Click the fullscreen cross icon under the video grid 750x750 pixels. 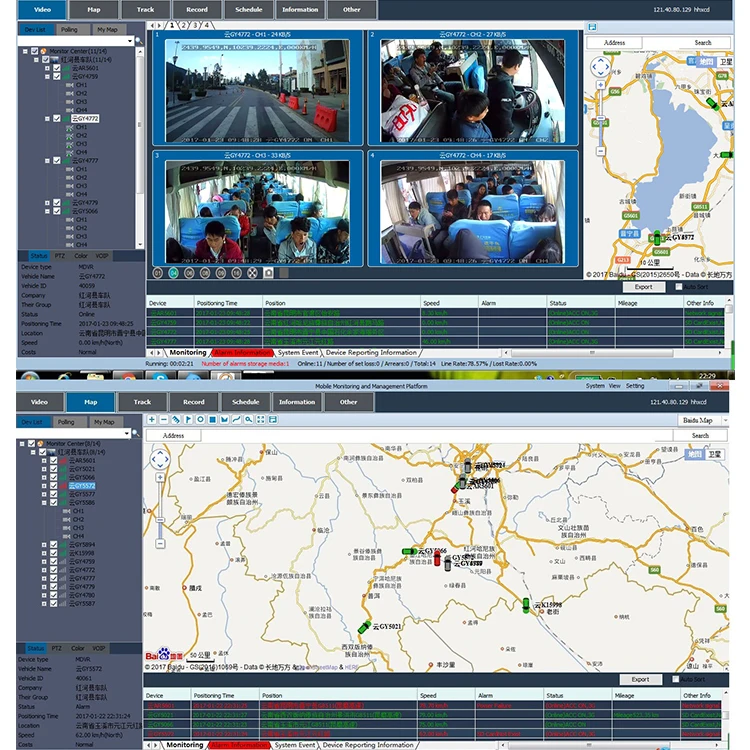coord(253,273)
